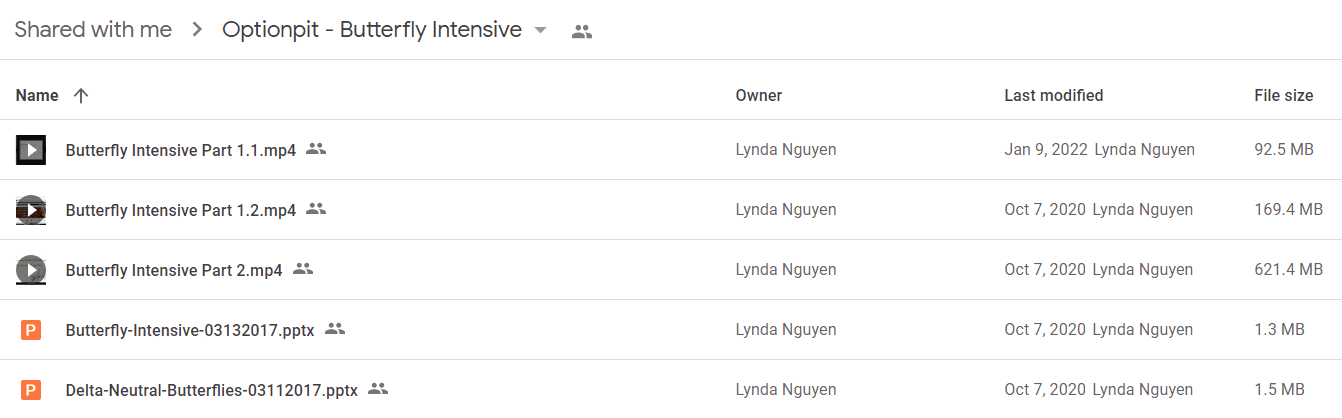Screen dimensions: 1342x418
Task: Click shared icon next to Butterfly-Intensive-03132017.pptx
Action: 335,328
